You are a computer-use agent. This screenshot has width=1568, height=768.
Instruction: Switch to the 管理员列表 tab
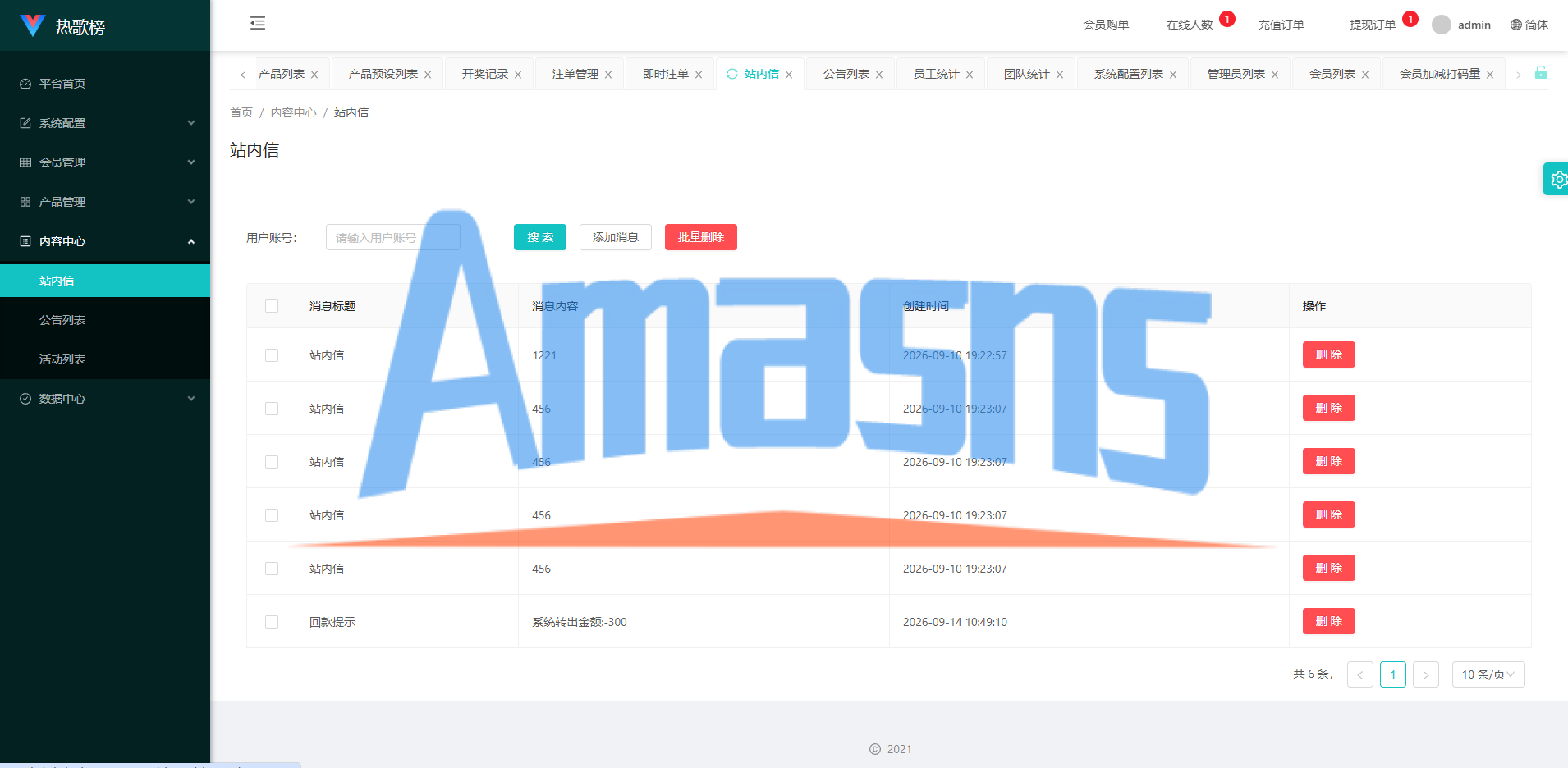1236,74
